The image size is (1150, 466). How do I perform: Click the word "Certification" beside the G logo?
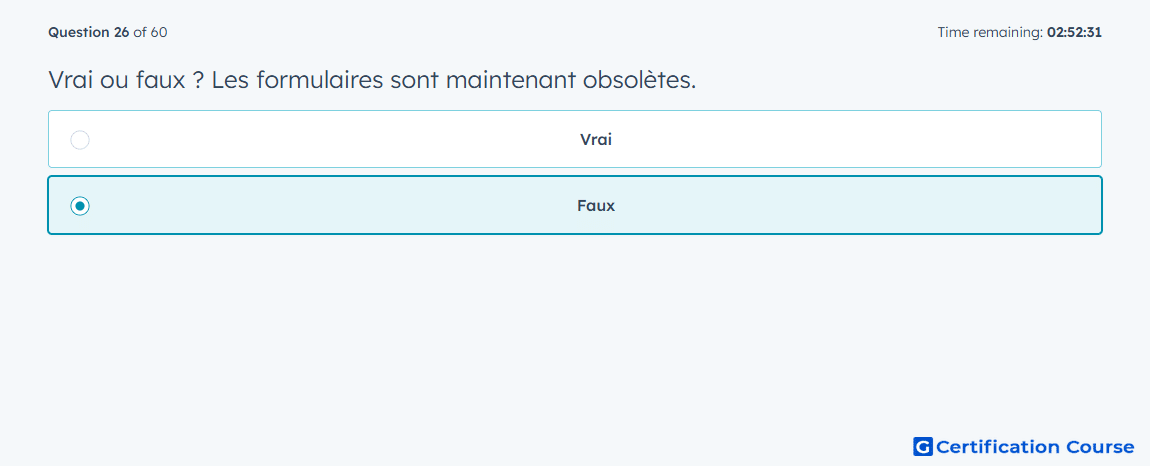coord(998,446)
